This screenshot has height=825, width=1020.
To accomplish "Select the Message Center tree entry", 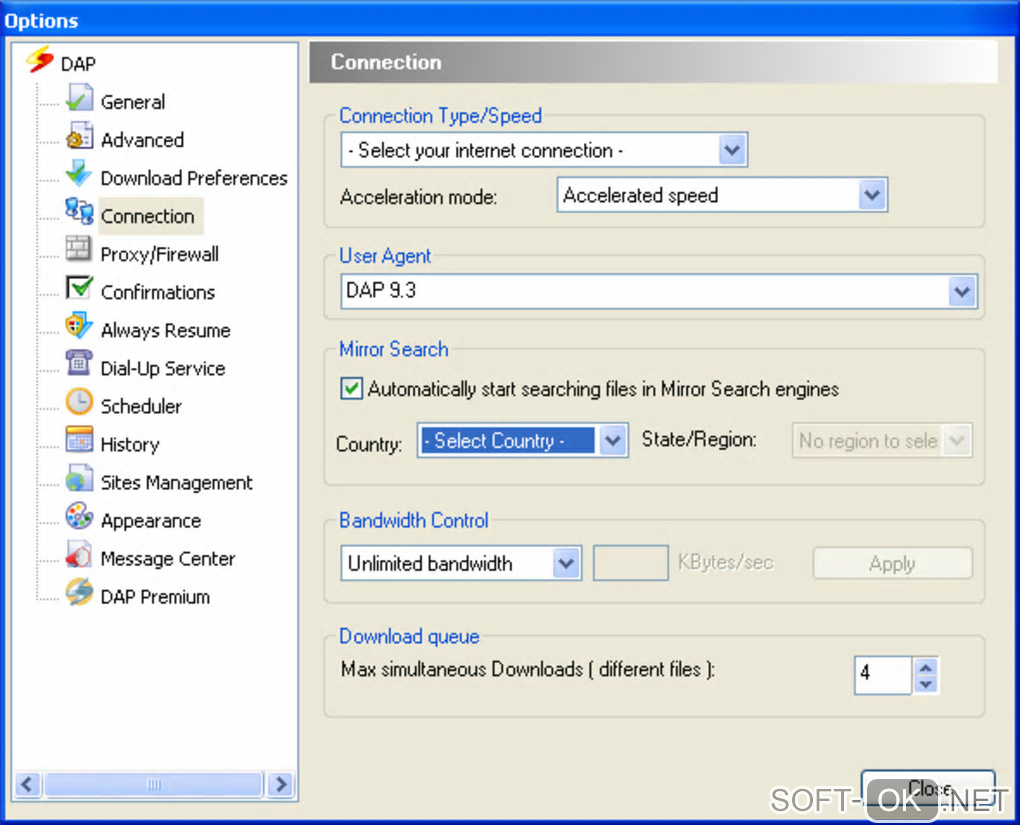I will (x=168, y=559).
